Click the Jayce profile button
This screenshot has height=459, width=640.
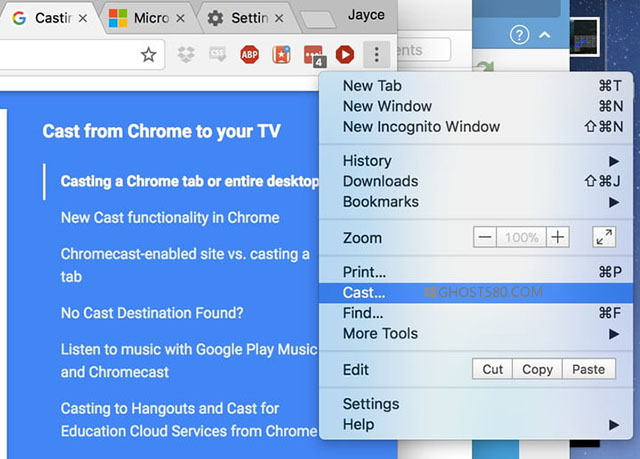(366, 15)
